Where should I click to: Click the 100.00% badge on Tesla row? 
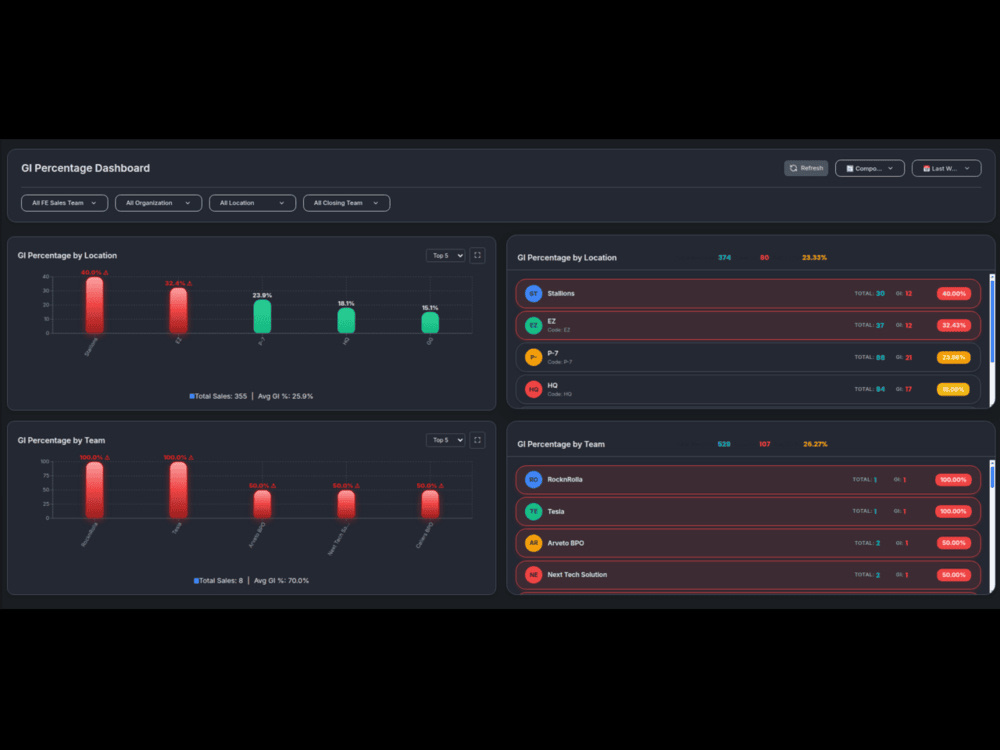(953, 511)
